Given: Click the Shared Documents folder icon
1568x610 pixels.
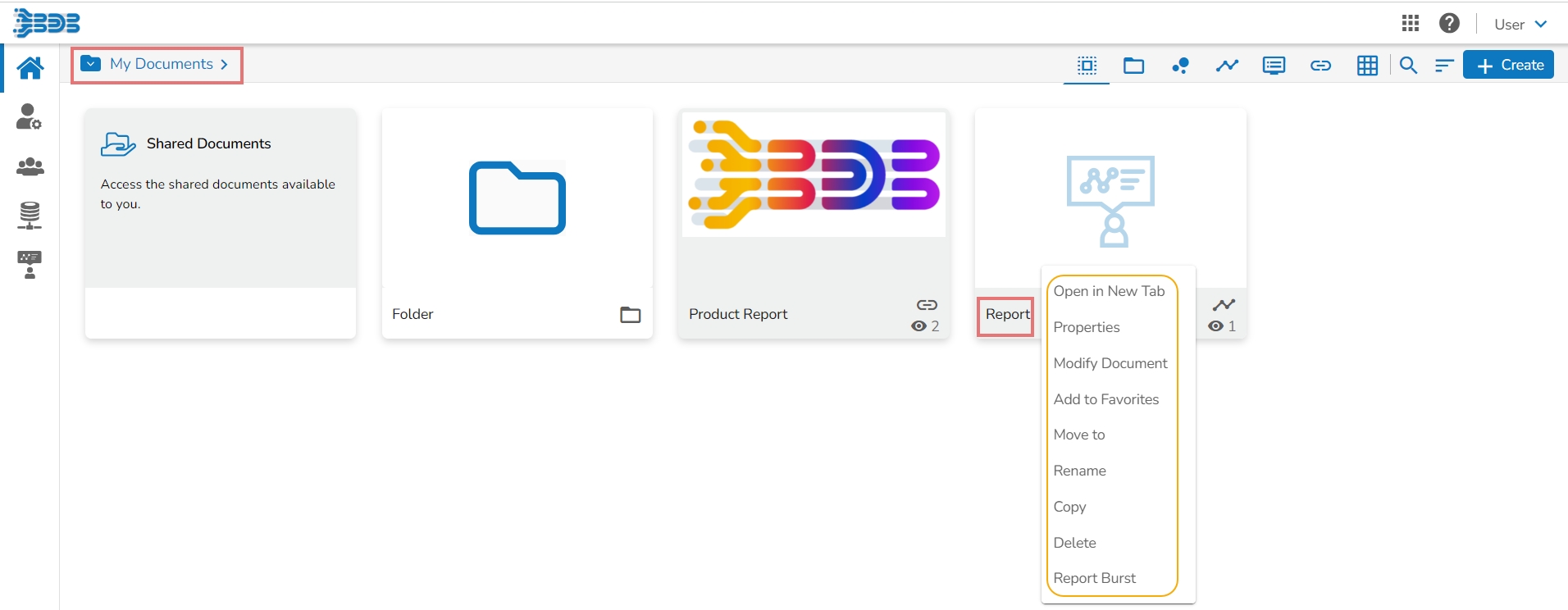Looking at the screenshot, I should (118, 144).
